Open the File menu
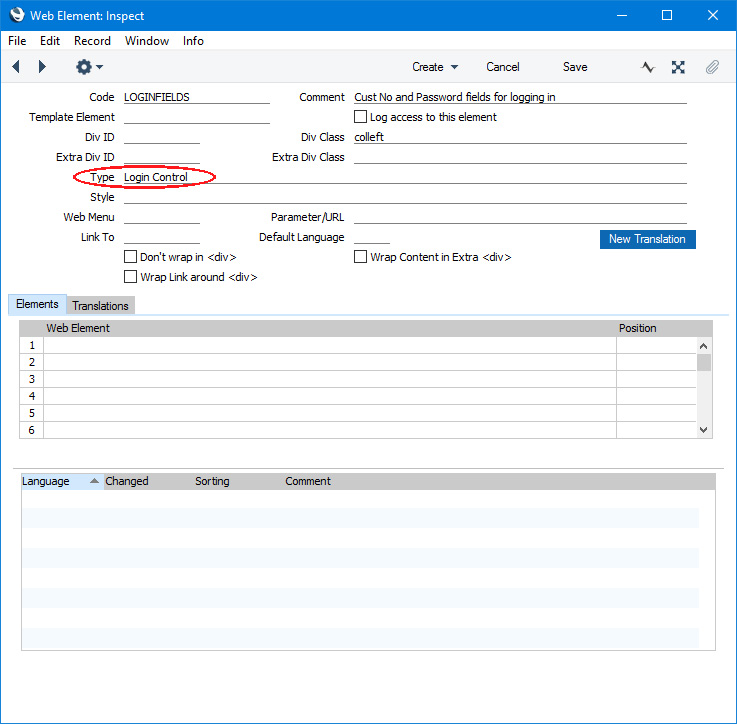This screenshot has width=737, height=724. tap(17, 41)
